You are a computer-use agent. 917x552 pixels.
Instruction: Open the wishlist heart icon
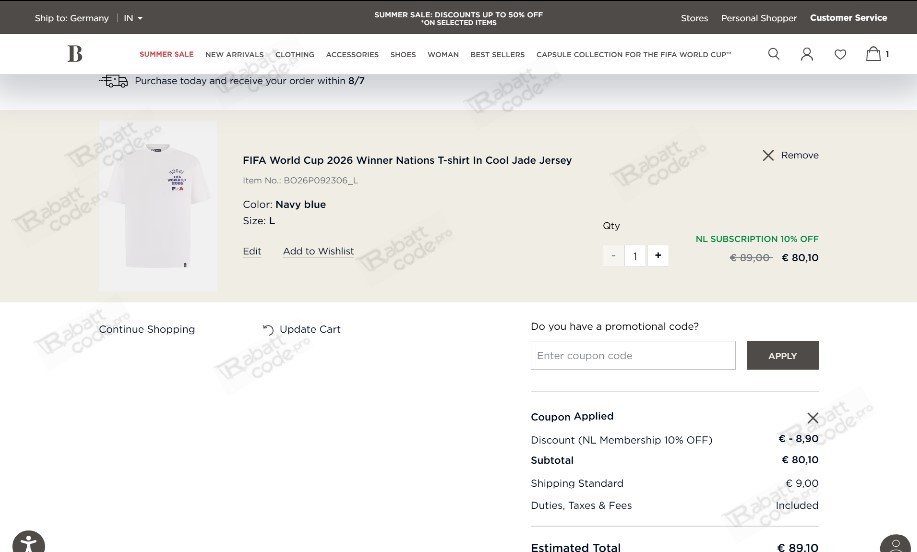840,54
